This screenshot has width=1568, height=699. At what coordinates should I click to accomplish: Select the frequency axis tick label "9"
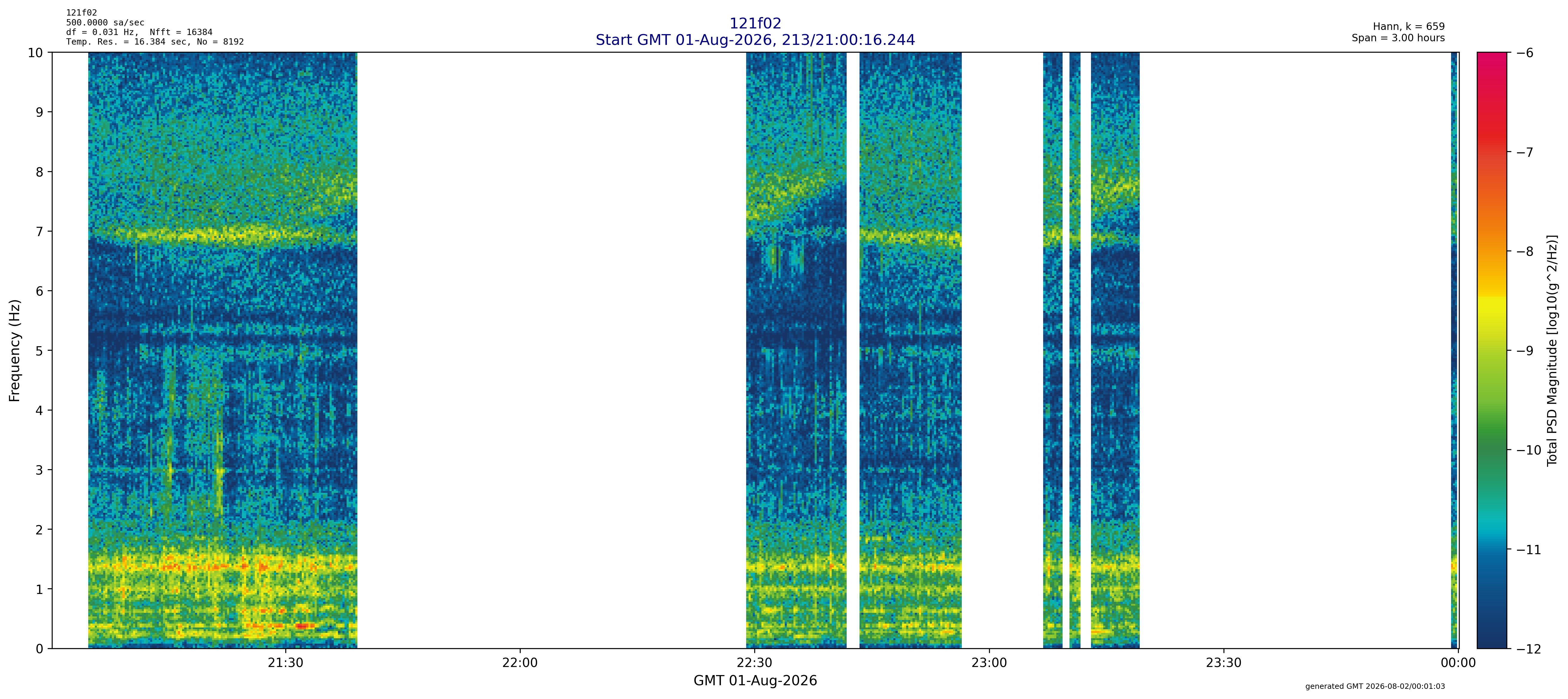pos(40,113)
